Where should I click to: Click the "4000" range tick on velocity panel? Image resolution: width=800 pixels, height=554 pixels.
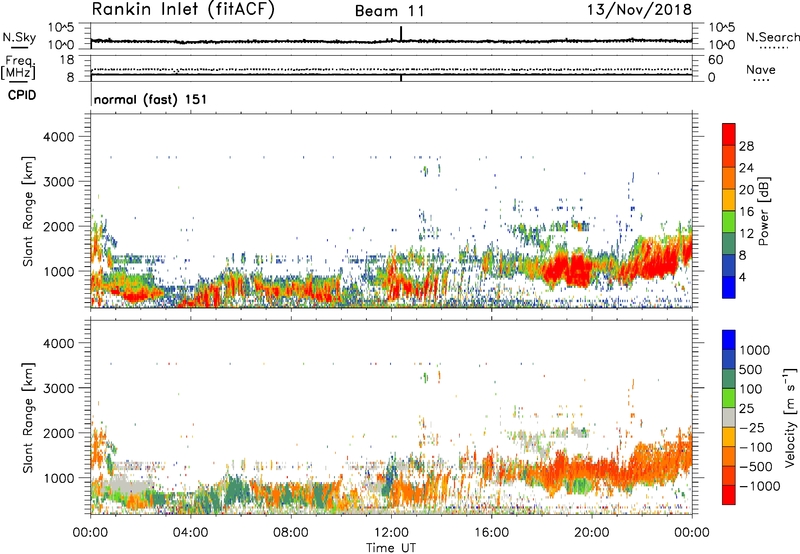point(59,343)
